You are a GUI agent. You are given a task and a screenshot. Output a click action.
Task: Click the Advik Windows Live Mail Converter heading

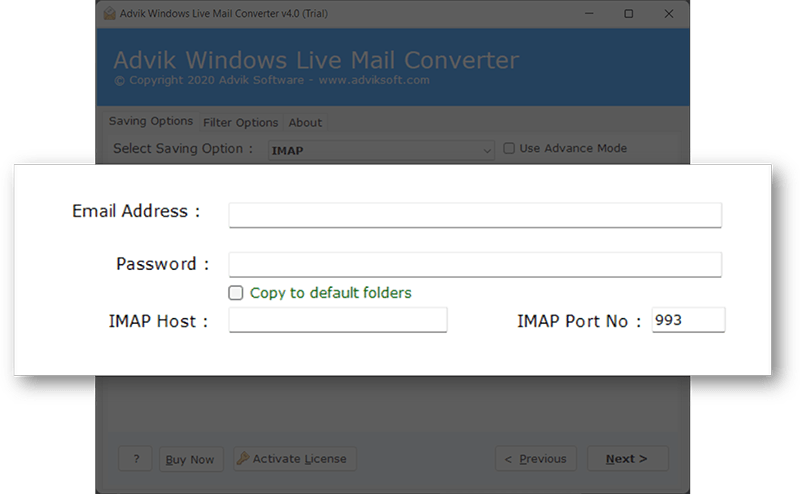pos(316,60)
